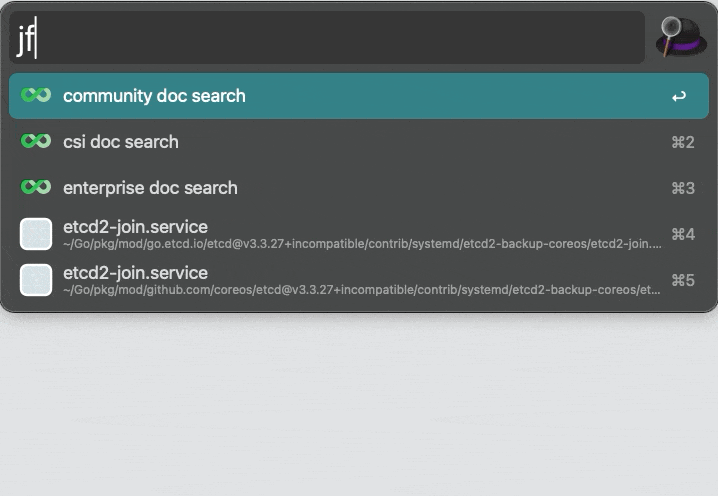
Task: Click file icon of go.etcd.io etcd2-join.service
Action: pos(36,234)
